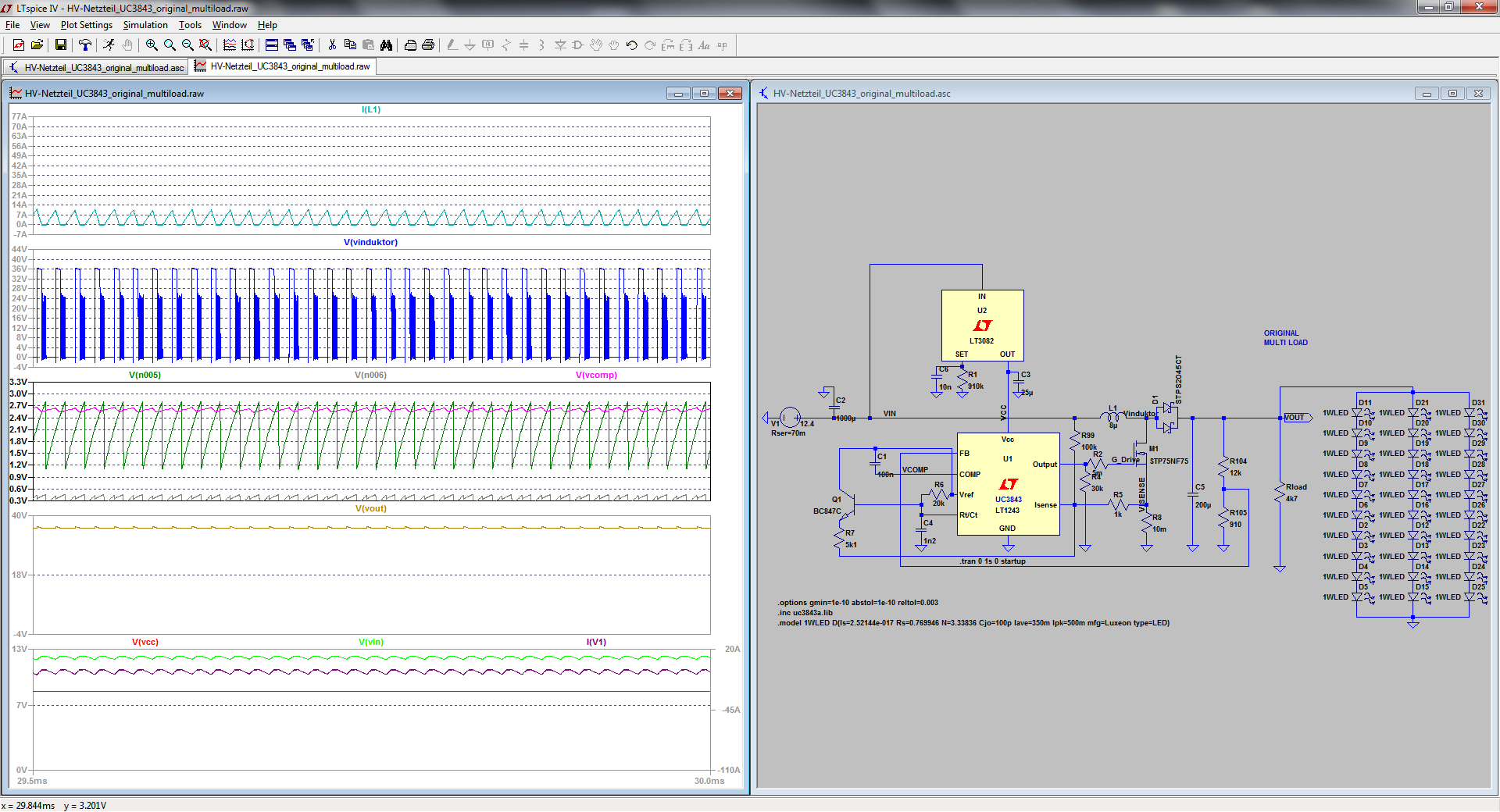Screen dimensions: 1500x812
Task: Click the Close All Windows icon
Action: (x=308, y=45)
